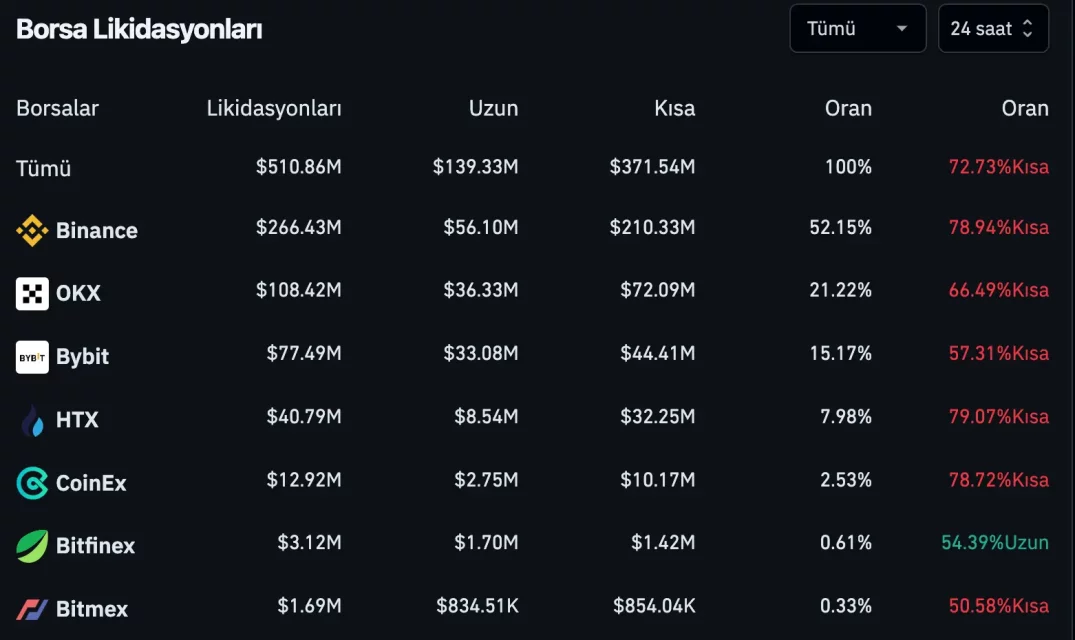Click the HTX flame logo icon

click(32, 420)
